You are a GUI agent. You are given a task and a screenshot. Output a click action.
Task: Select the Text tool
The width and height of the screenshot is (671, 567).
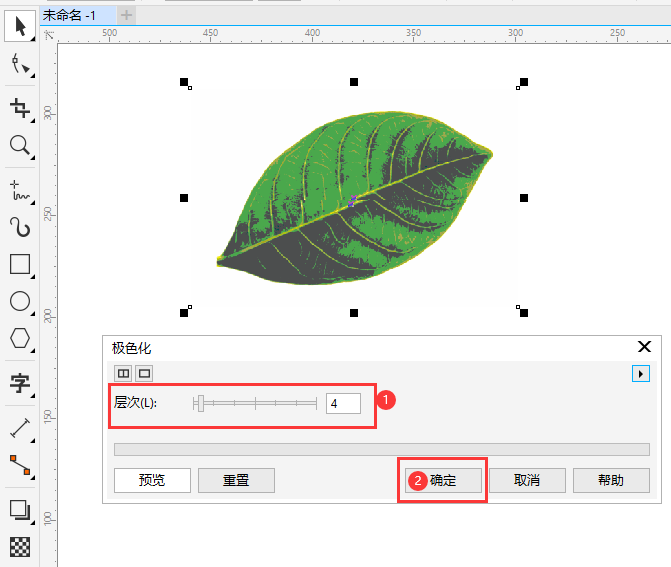(20, 383)
